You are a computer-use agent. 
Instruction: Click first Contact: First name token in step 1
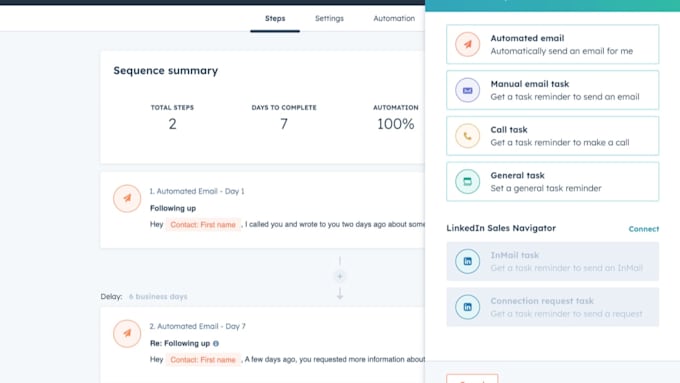tap(203, 225)
